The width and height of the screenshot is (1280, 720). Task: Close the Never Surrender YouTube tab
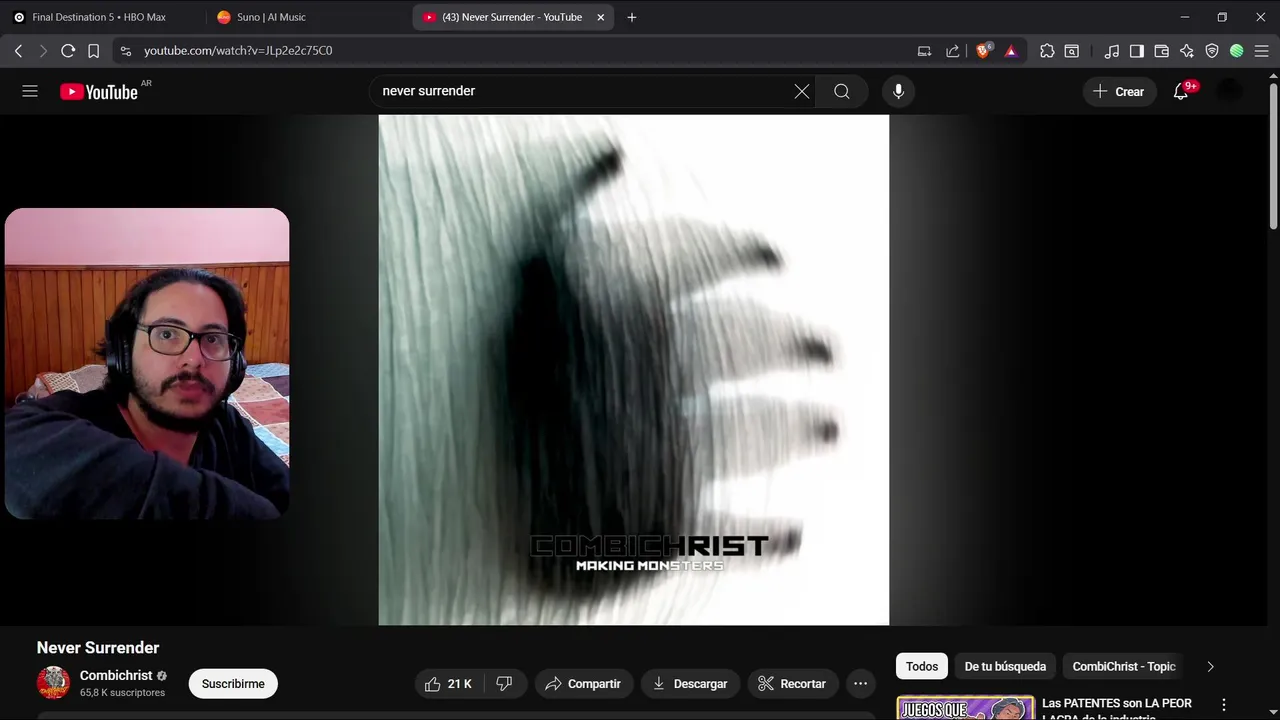[x=601, y=17]
